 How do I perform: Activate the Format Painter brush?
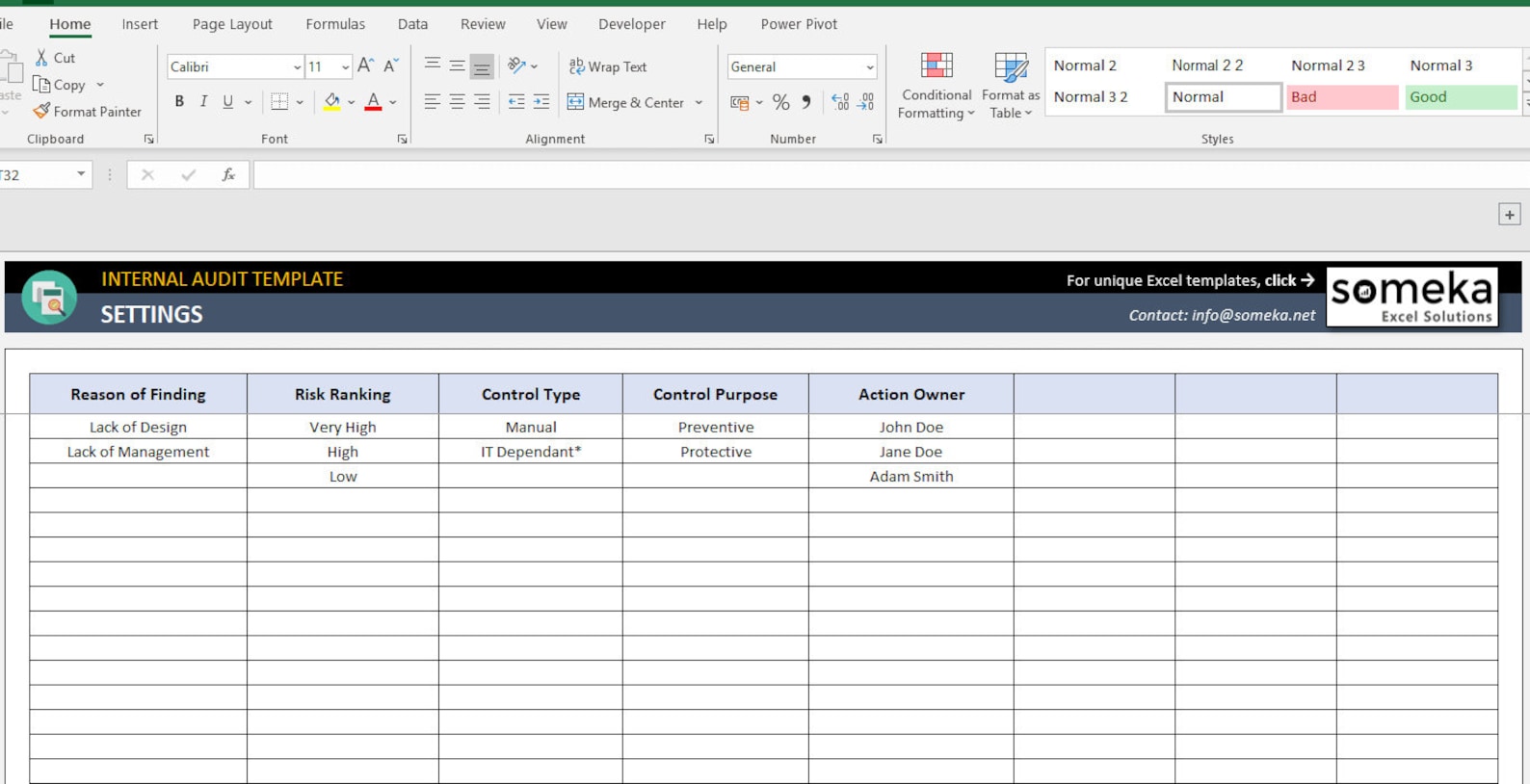pyautogui.click(x=41, y=112)
